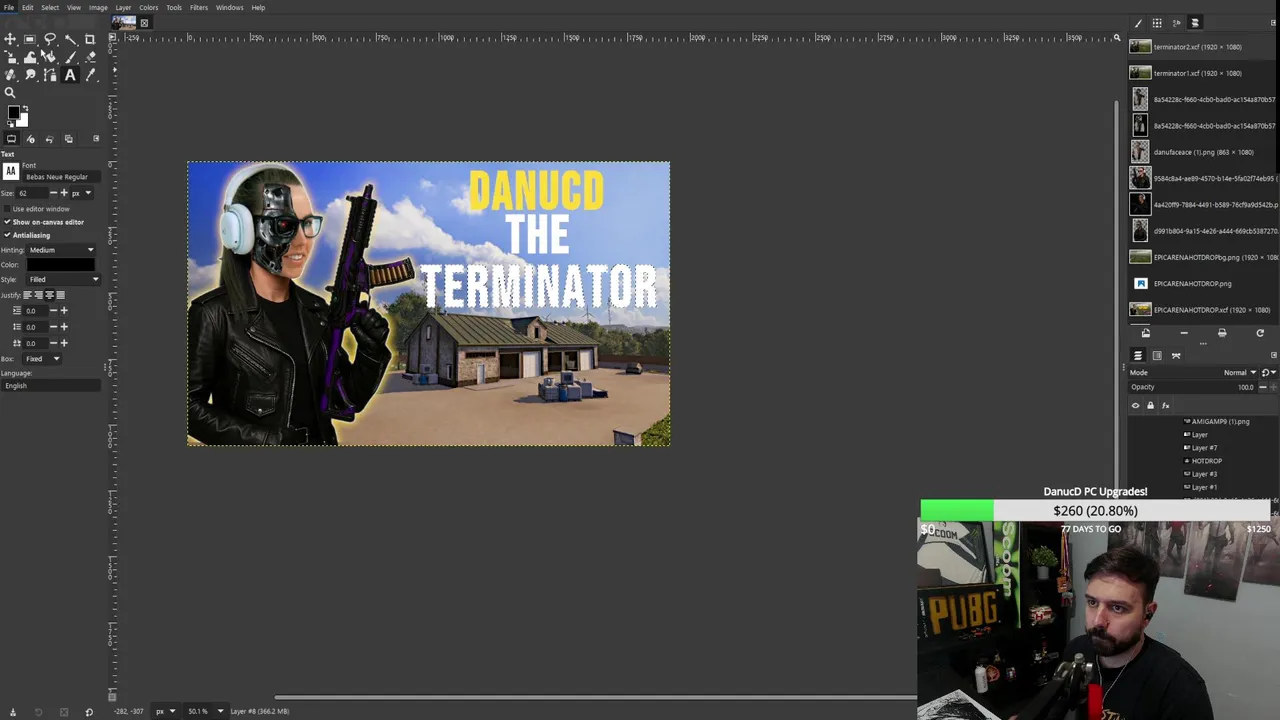This screenshot has height=720, width=1280.
Task: Enable the Use editor window checkbox
Action: 7,209
